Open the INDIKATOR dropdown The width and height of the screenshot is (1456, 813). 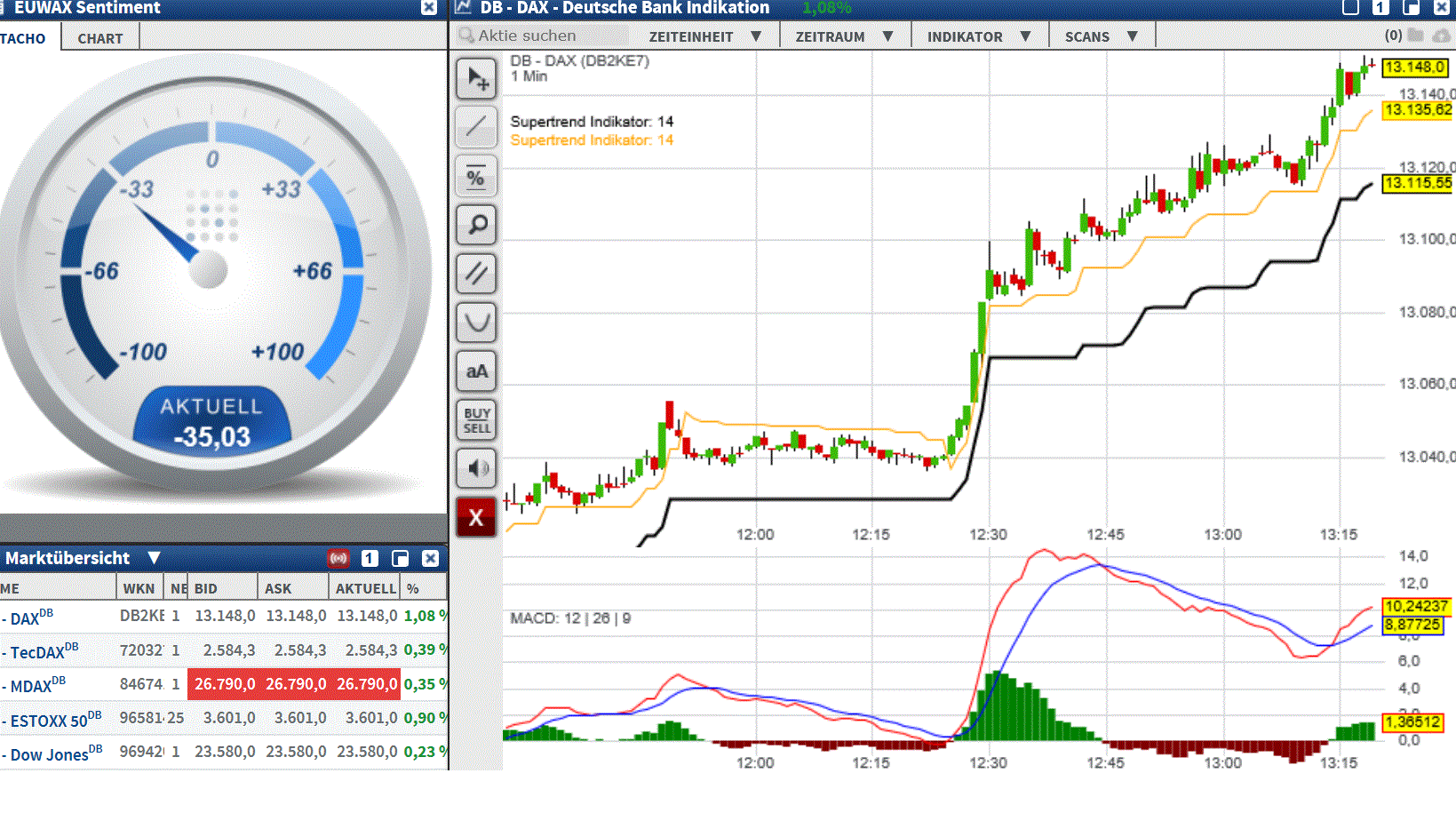coord(979,36)
